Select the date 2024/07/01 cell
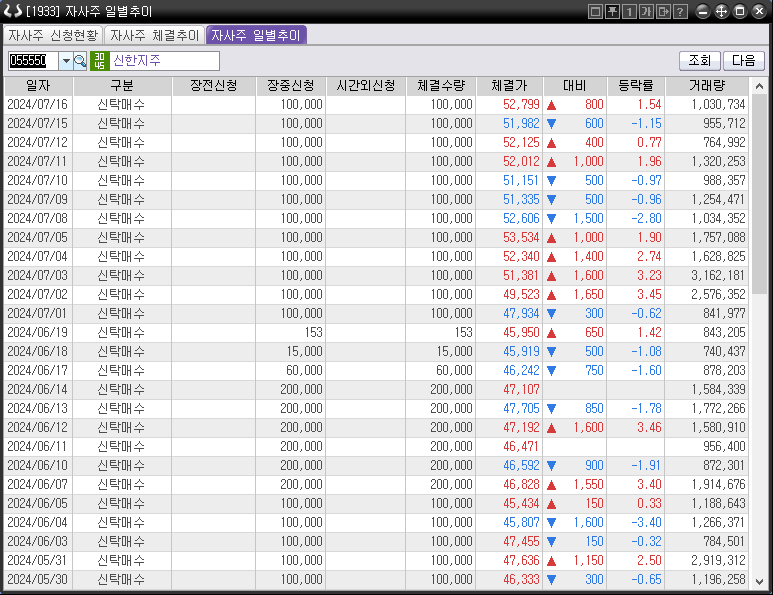This screenshot has height=595, width=773. [x=38, y=314]
